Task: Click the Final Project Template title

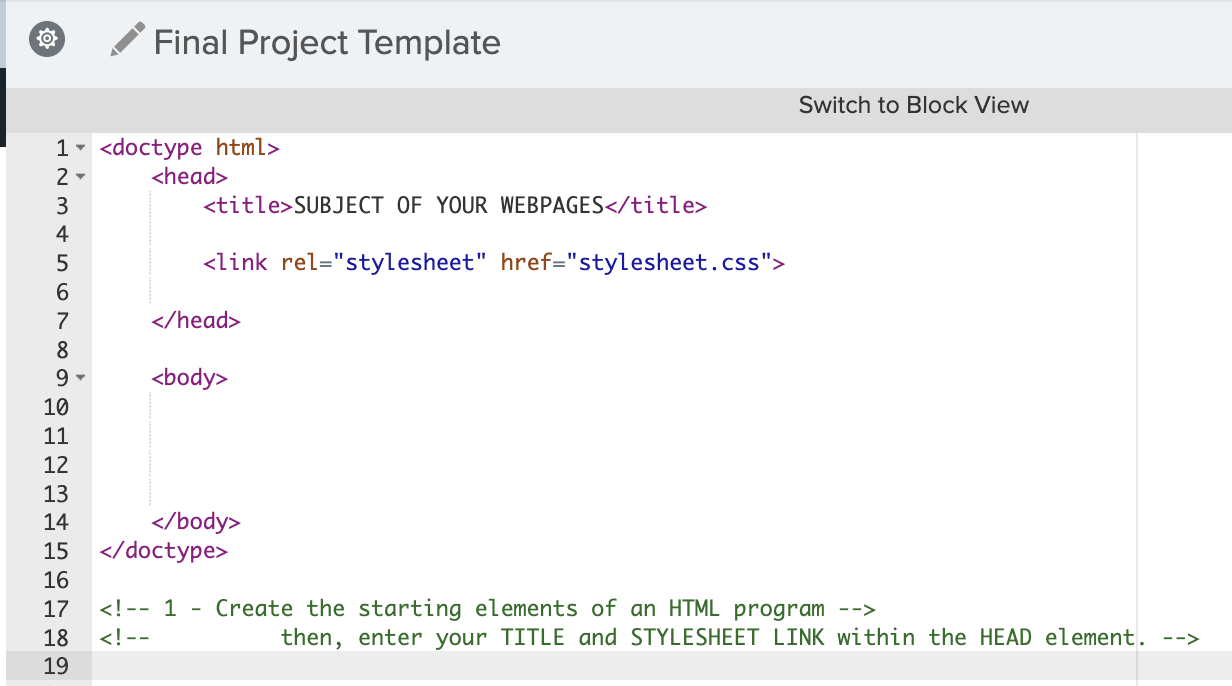Action: [327, 43]
